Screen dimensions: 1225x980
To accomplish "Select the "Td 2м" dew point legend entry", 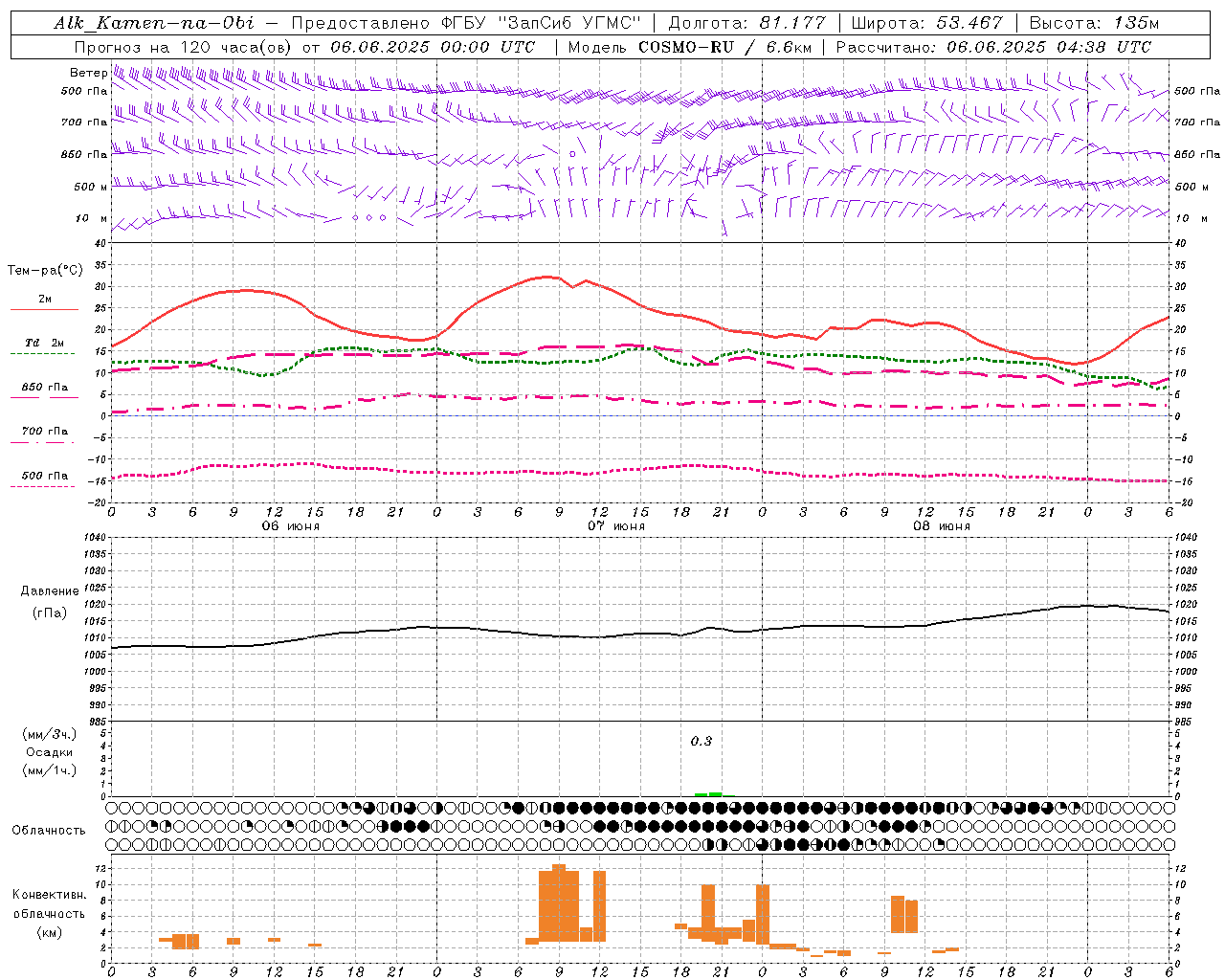I will pos(44,343).
